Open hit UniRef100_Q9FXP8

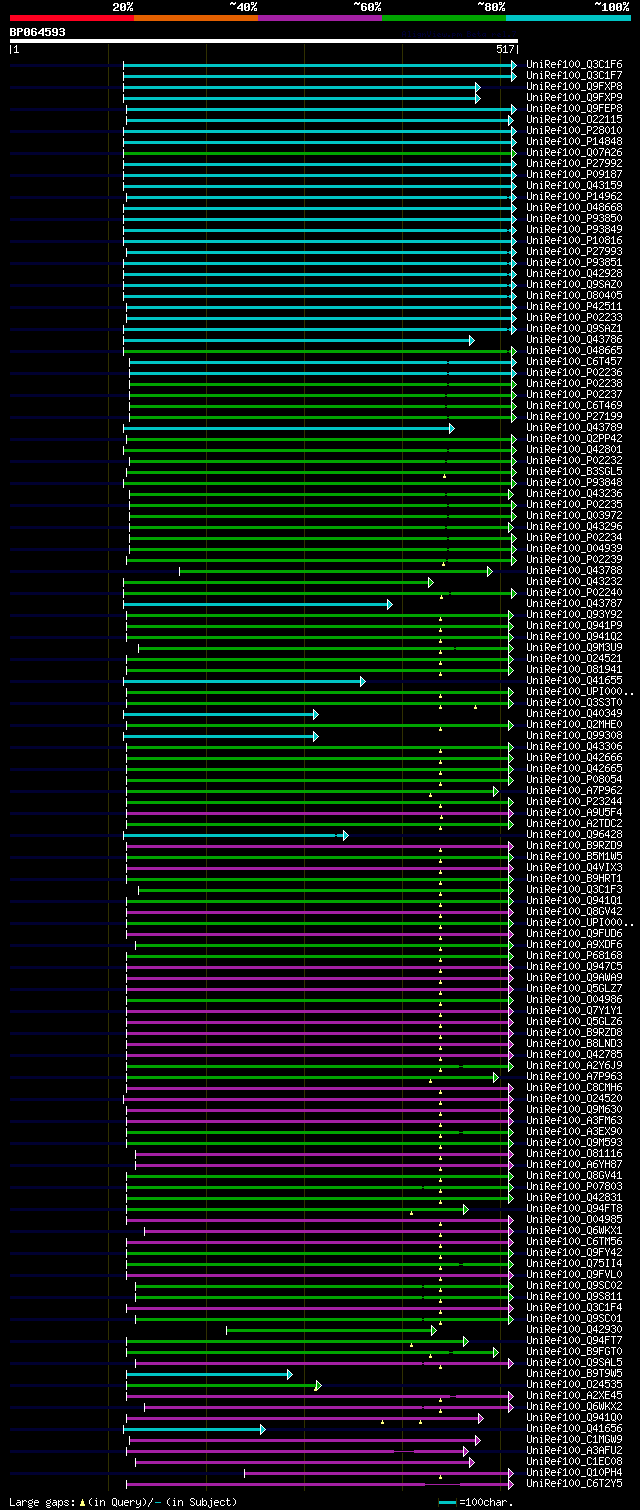tap(574, 87)
